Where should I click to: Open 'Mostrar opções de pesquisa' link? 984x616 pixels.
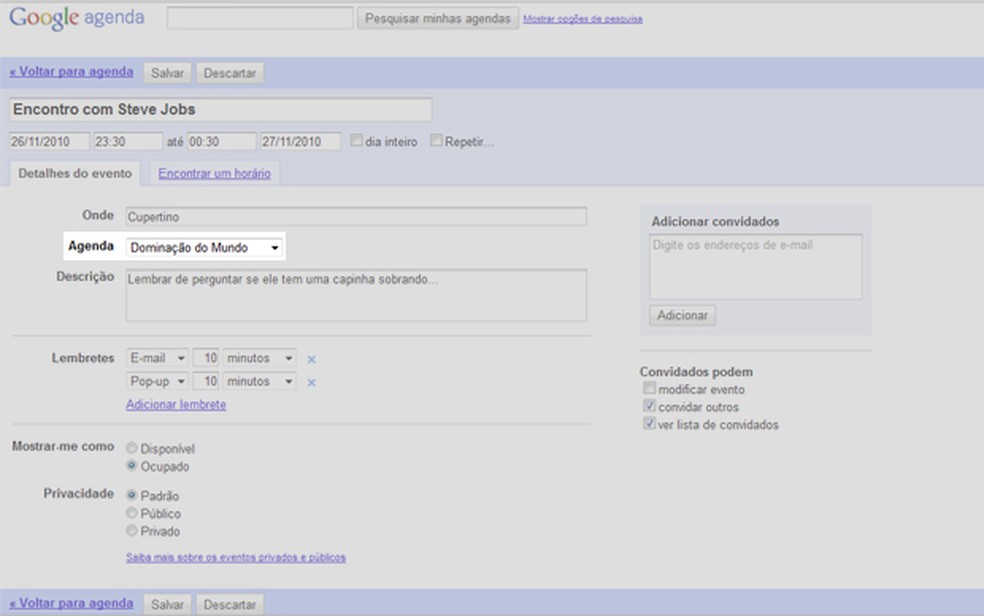click(582, 19)
